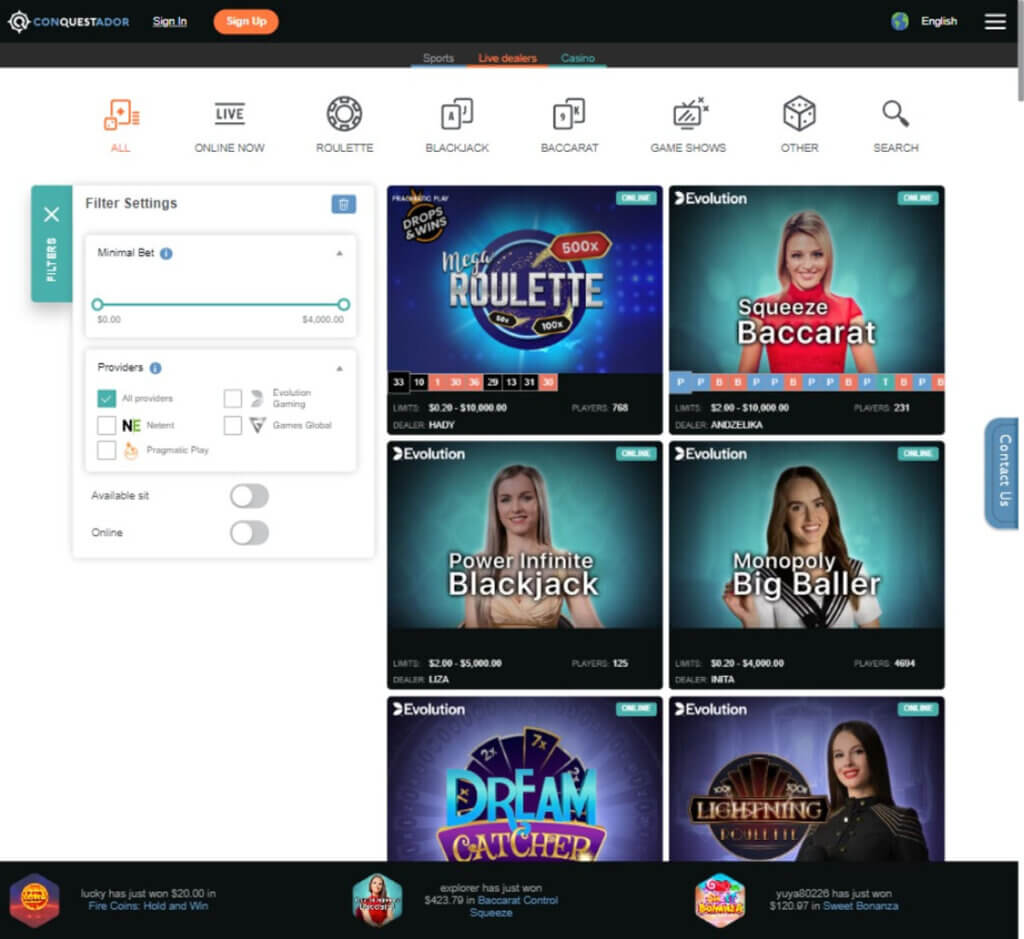Viewport: 1024px width, 939px height.
Task: Click the Conquestador logo
Action: click(x=69, y=22)
